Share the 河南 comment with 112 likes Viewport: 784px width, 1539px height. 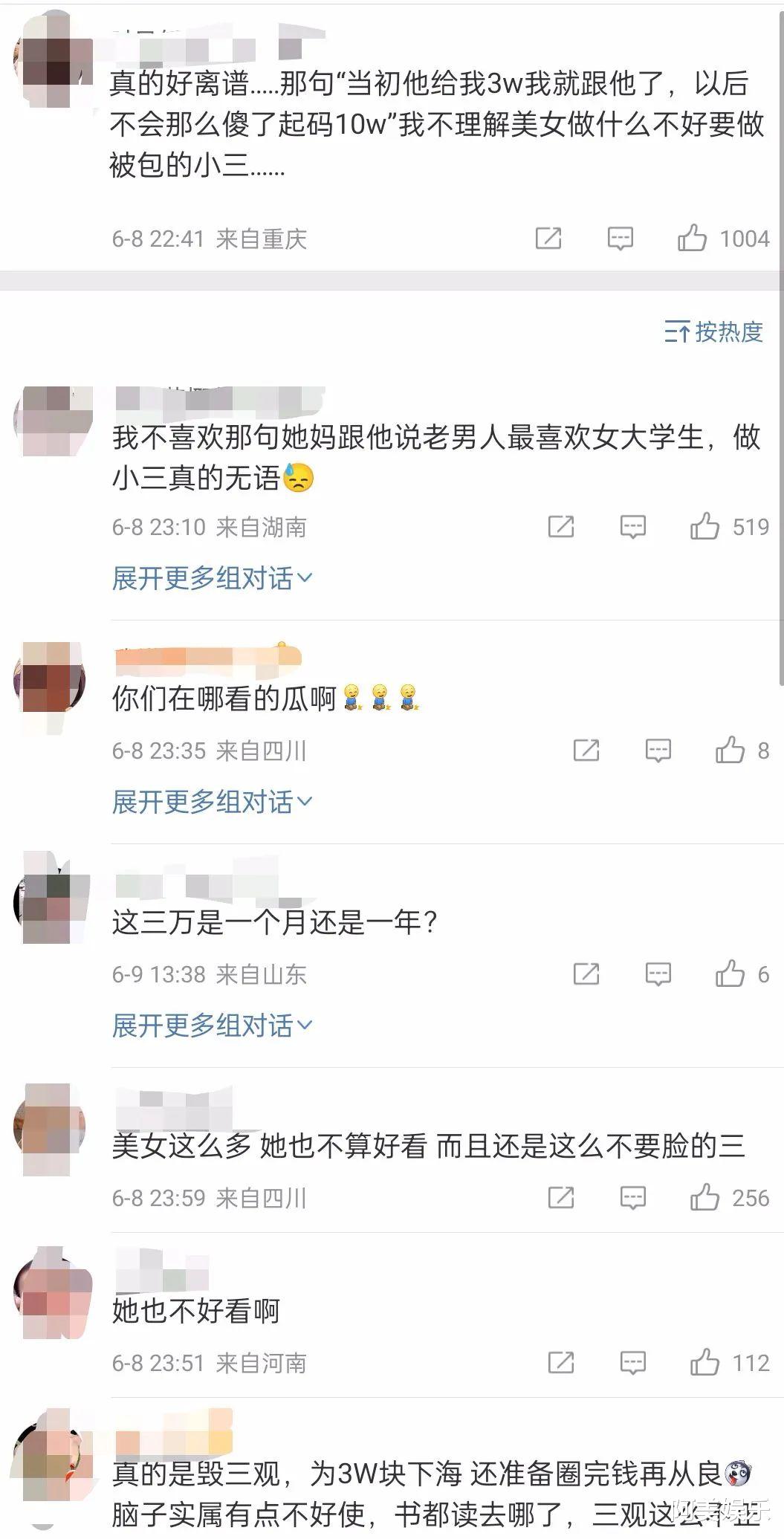561,1363
